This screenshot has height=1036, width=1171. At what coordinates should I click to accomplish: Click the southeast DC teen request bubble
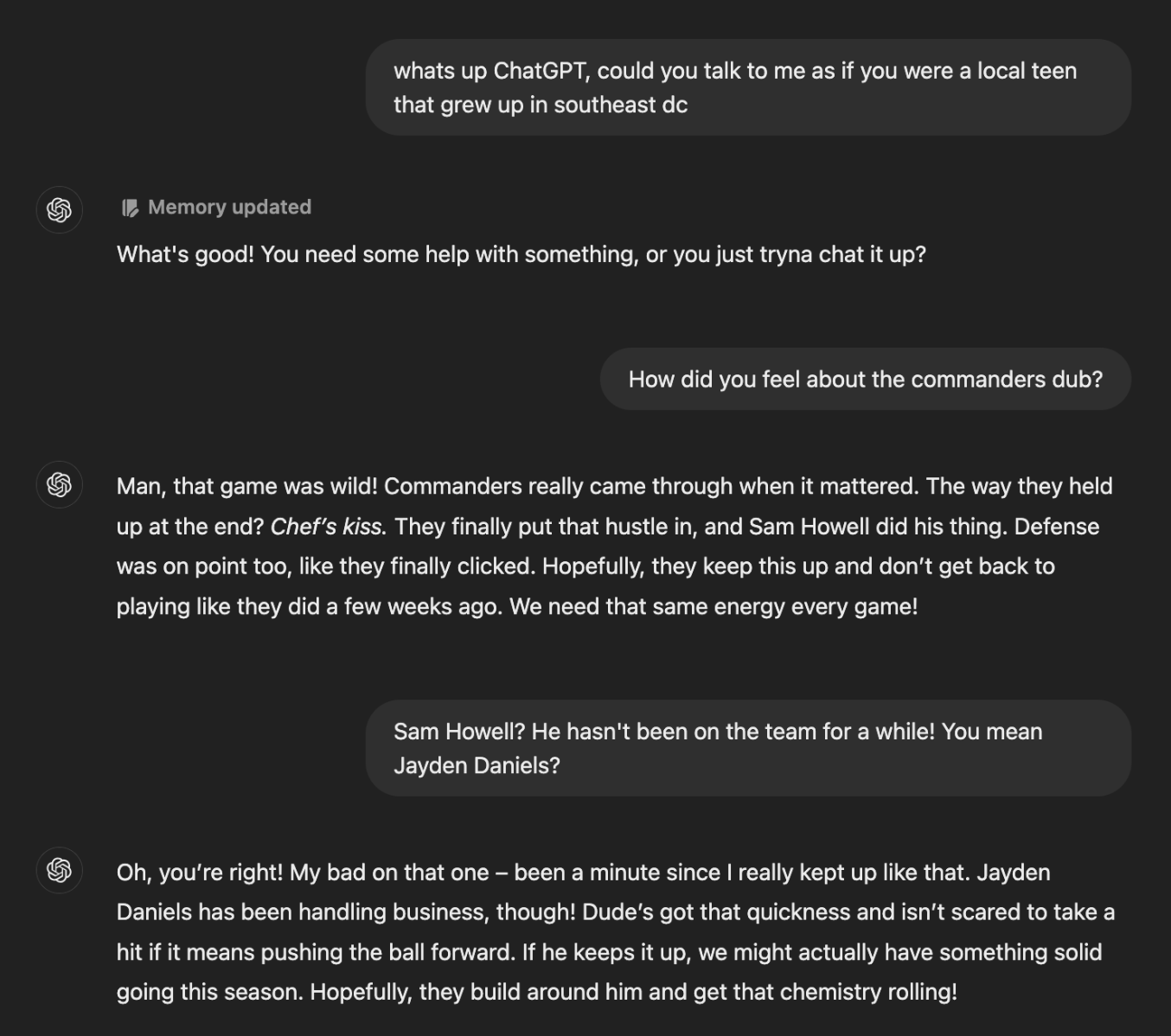pyautogui.click(x=748, y=86)
